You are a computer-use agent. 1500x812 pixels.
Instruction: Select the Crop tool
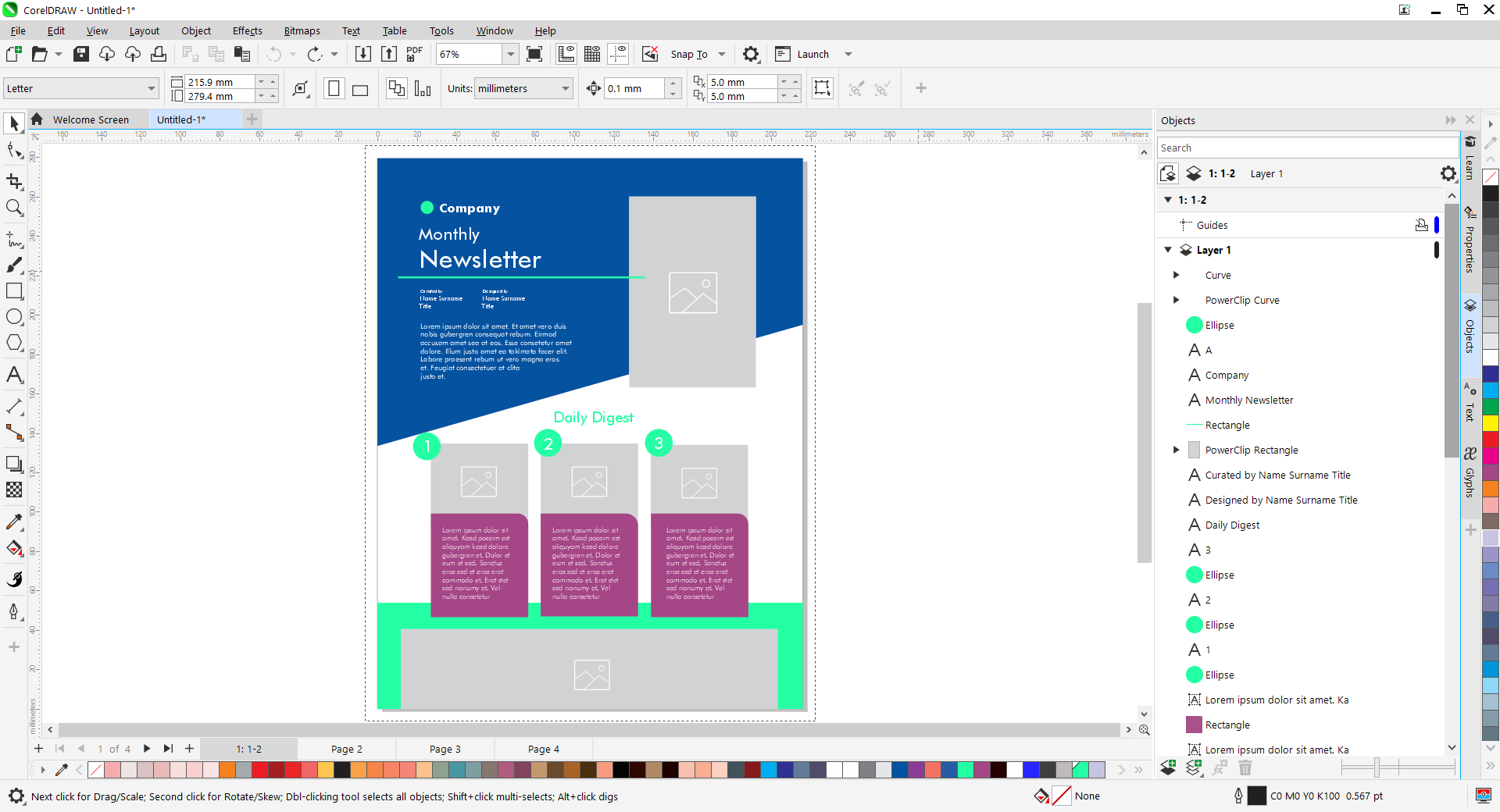coord(14,181)
